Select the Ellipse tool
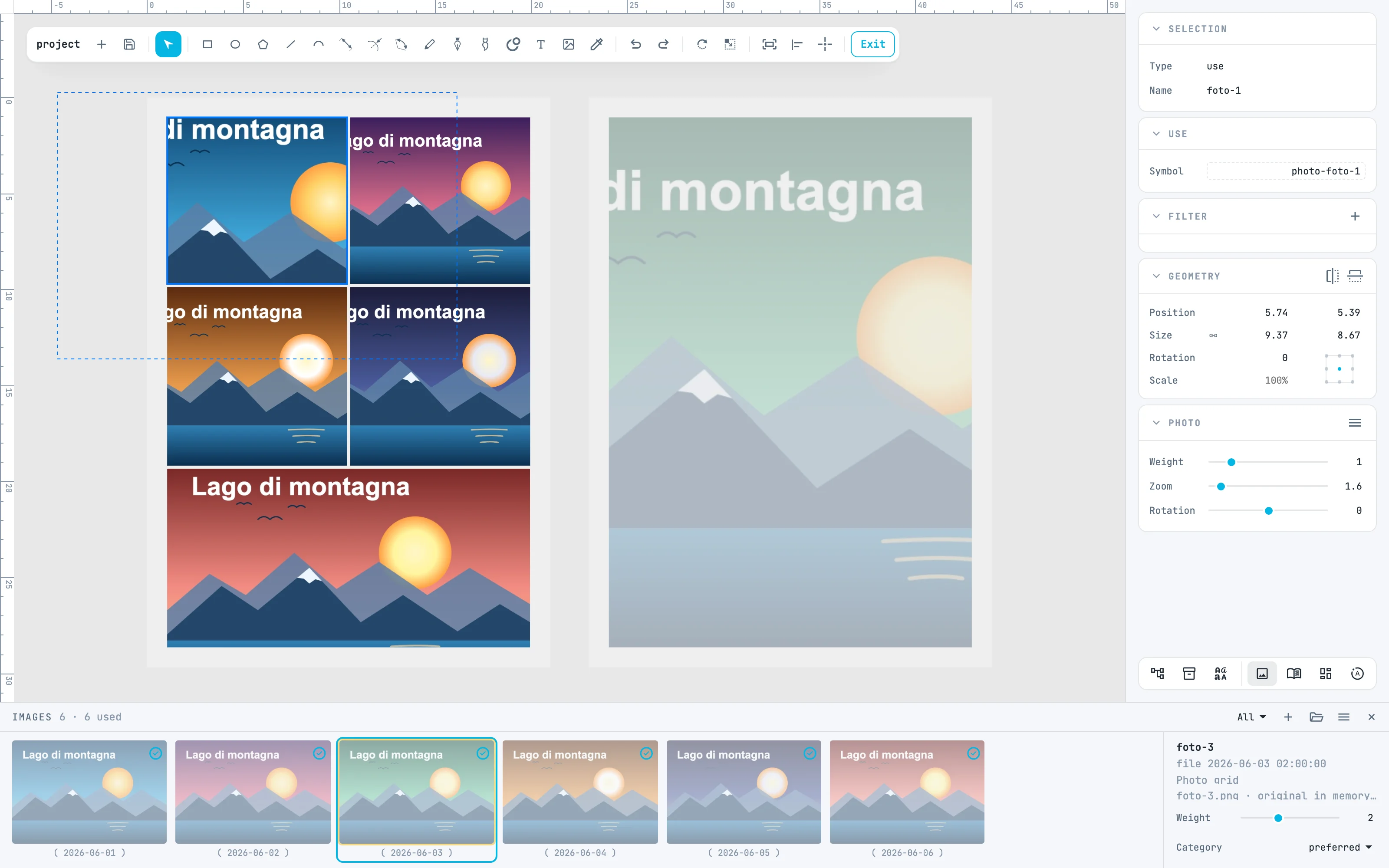The image size is (1389, 868). pyautogui.click(x=235, y=44)
